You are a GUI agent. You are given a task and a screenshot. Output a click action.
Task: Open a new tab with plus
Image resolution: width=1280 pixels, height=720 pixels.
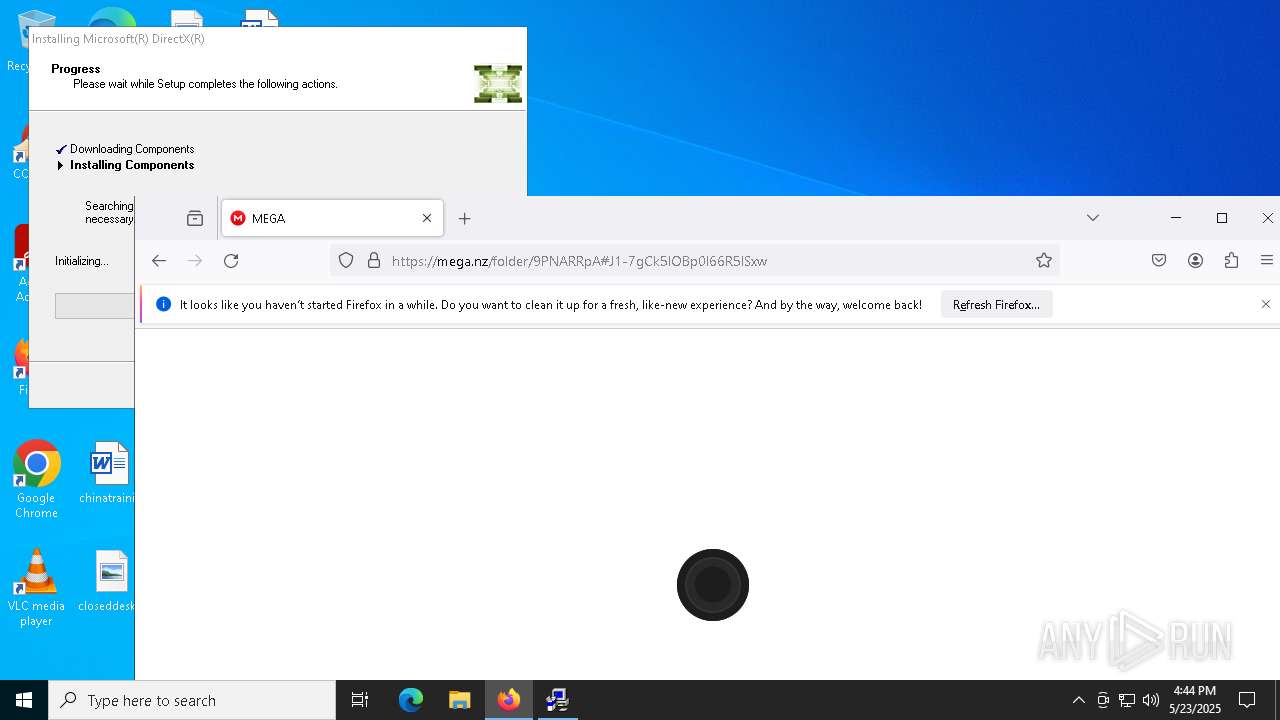[x=464, y=218]
